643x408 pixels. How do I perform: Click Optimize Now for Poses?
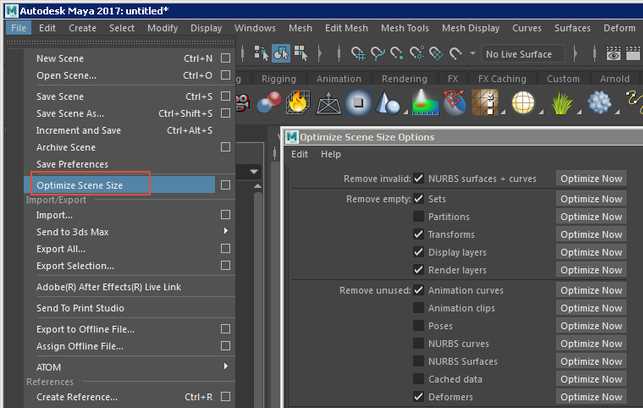pyautogui.click(x=591, y=326)
